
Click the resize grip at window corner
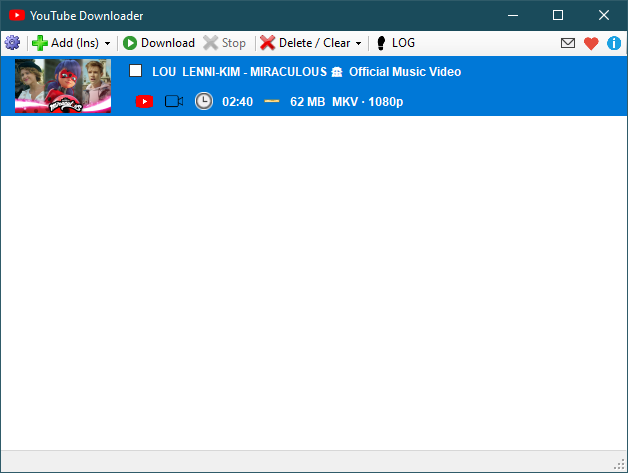[620, 465]
